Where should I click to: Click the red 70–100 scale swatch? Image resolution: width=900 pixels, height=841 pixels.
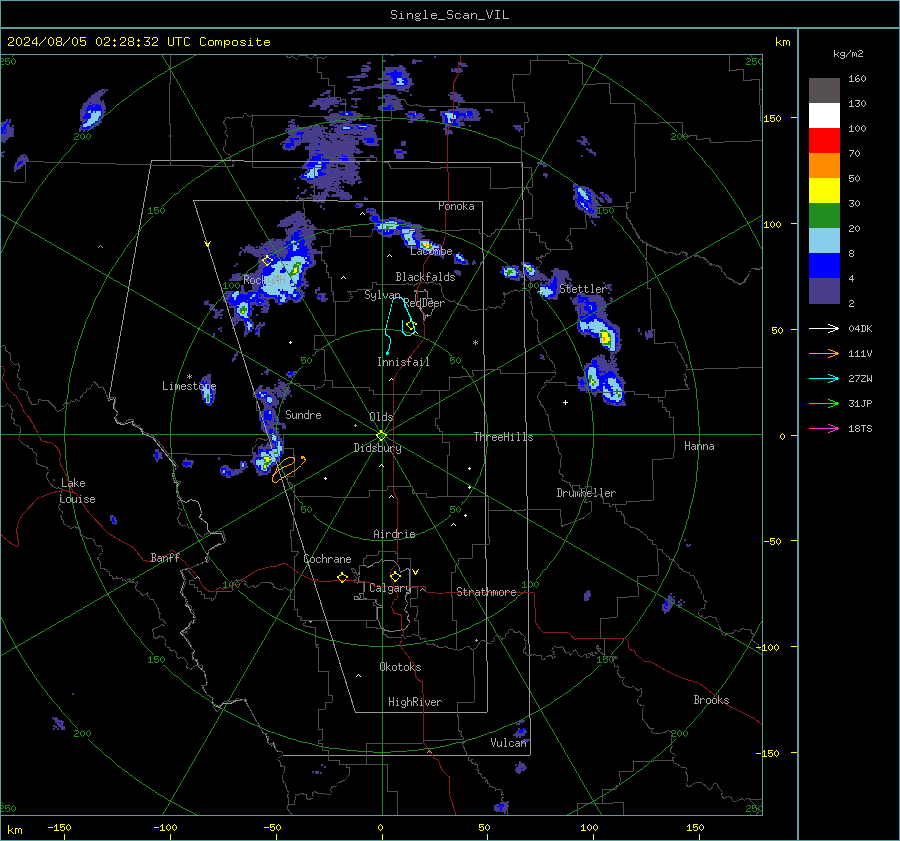pyautogui.click(x=824, y=141)
